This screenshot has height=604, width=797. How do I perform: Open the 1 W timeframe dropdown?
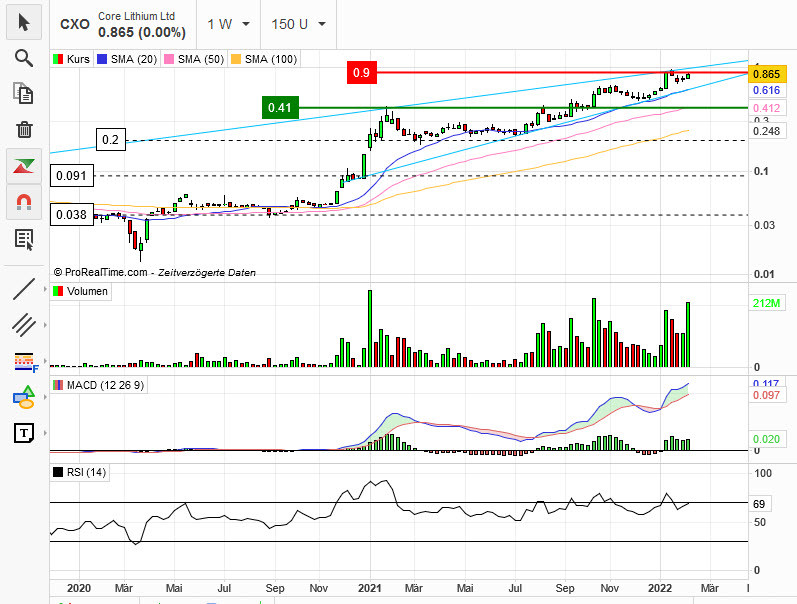(226, 24)
